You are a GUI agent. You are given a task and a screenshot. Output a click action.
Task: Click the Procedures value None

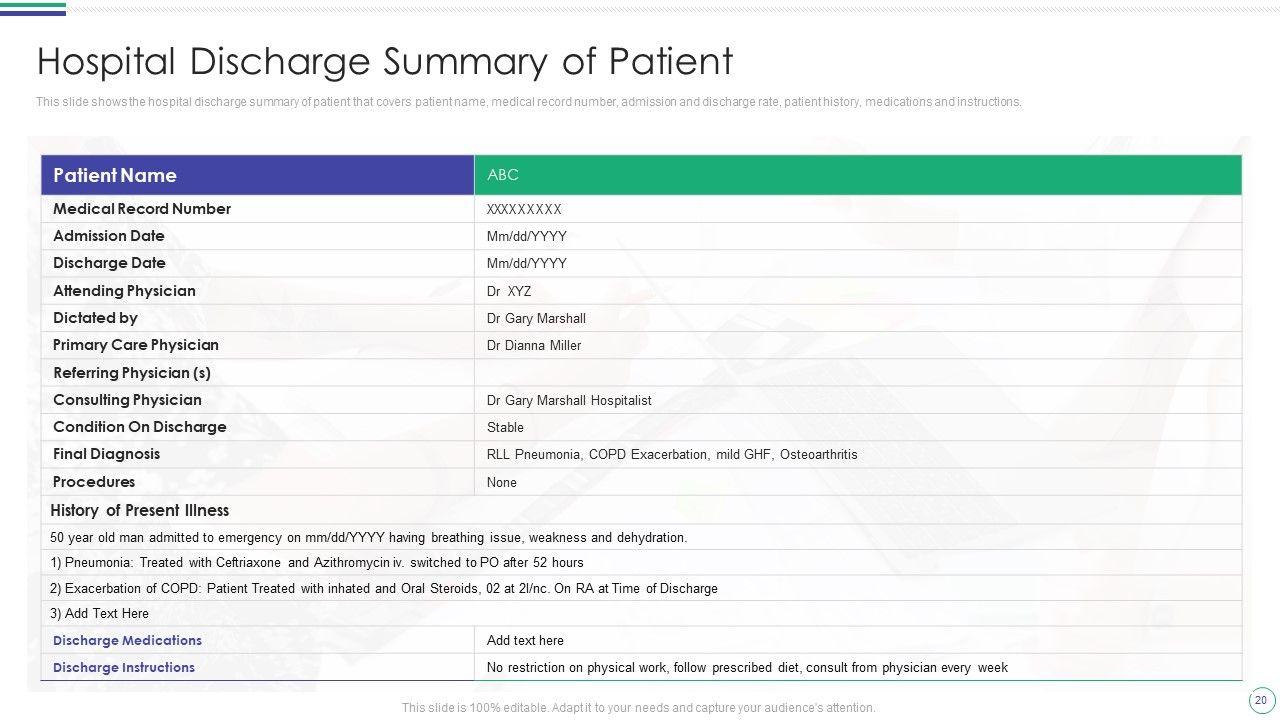(x=502, y=483)
